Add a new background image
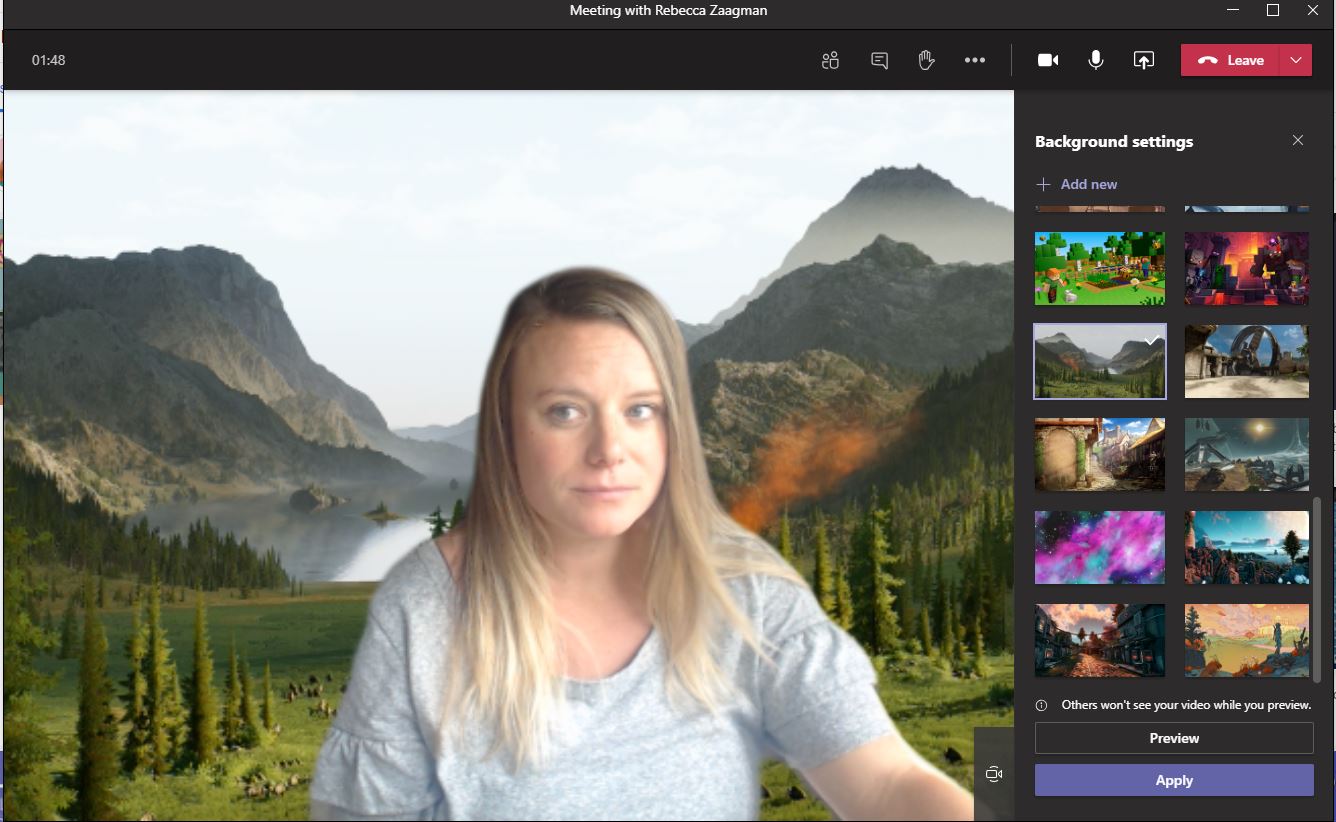 [x=1077, y=184]
